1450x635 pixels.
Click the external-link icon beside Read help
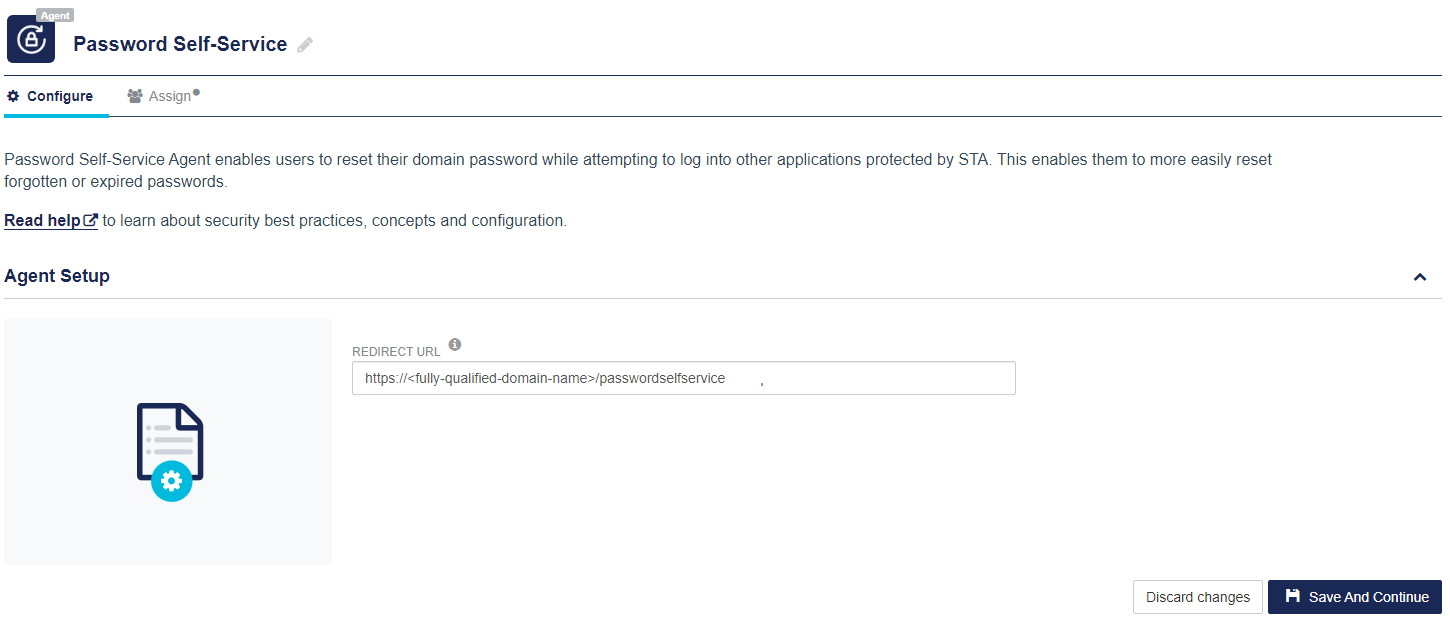point(91,221)
